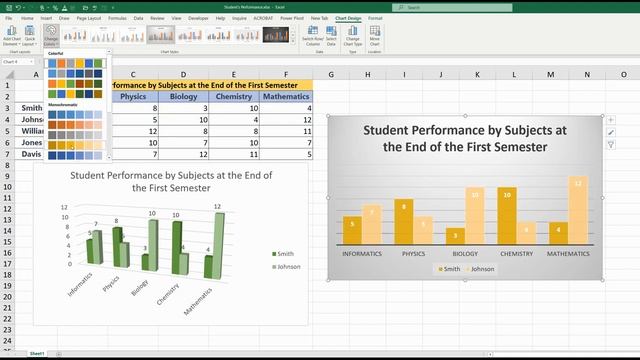Screen dimensions: 640x360
Task: Click the Move Chart button
Action: (x=374, y=36)
